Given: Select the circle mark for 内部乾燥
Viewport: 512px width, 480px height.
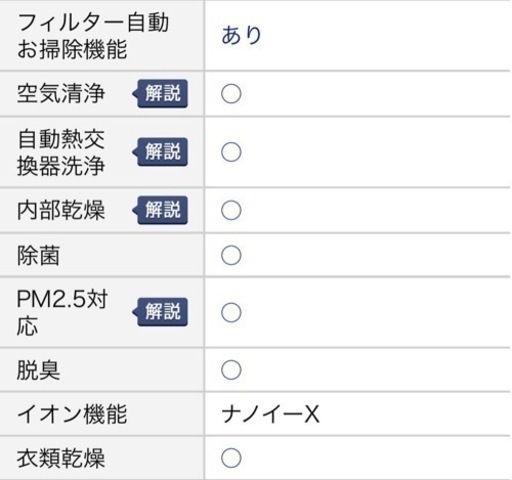Looking at the screenshot, I should tap(231, 210).
